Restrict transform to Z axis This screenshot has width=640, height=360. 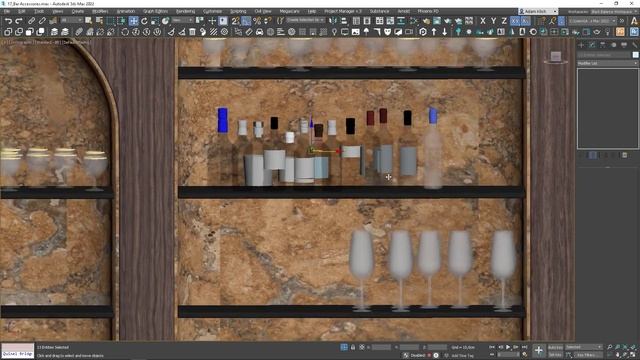coord(504,21)
